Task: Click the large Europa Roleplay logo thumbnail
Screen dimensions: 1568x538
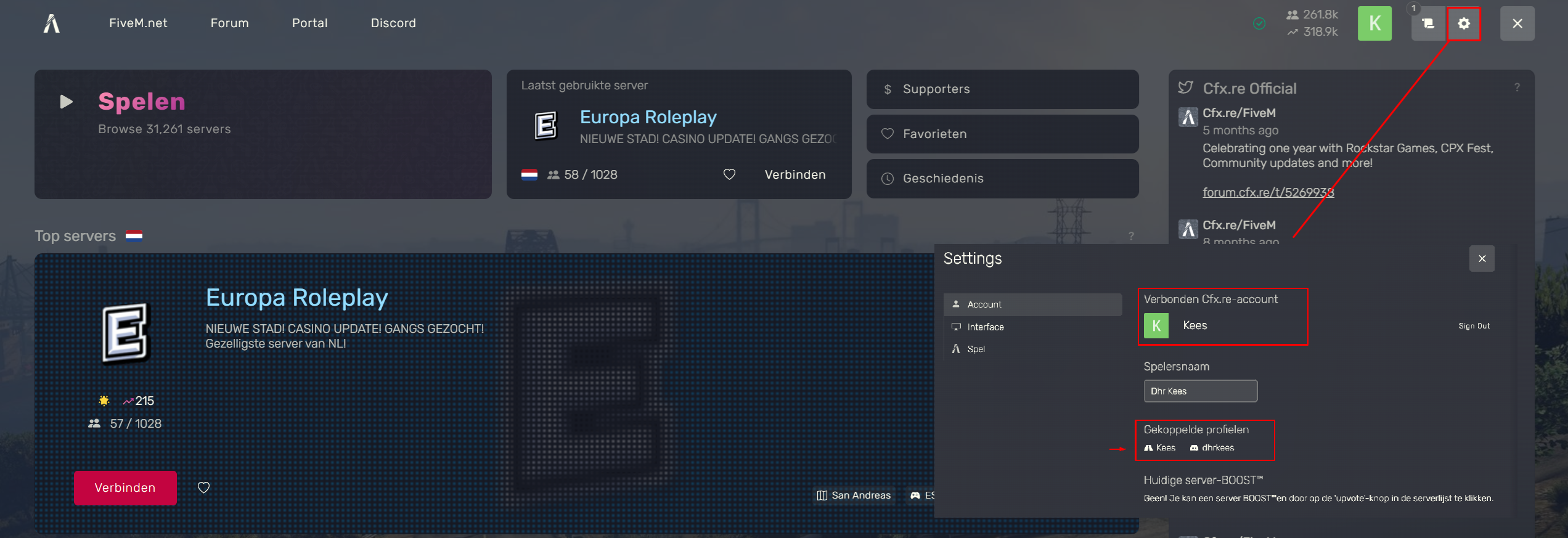Action: [x=126, y=333]
